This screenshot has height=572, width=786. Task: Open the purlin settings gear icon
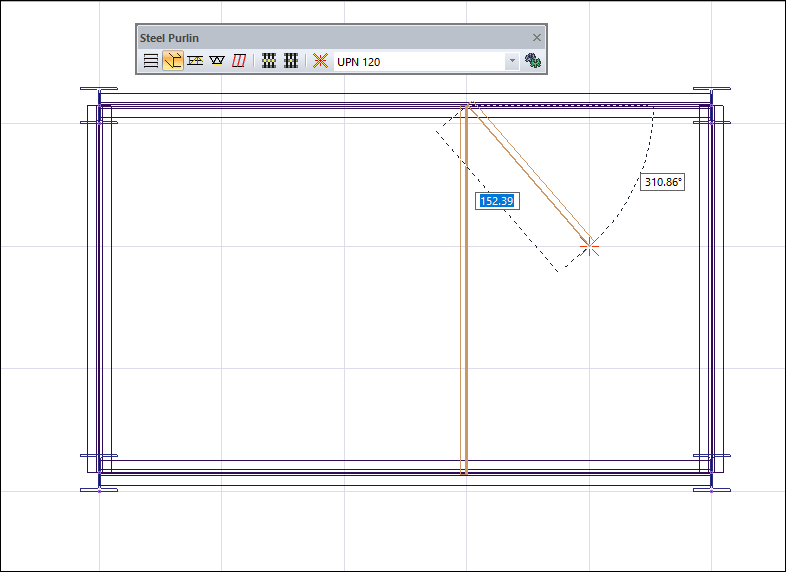(533, 61)
